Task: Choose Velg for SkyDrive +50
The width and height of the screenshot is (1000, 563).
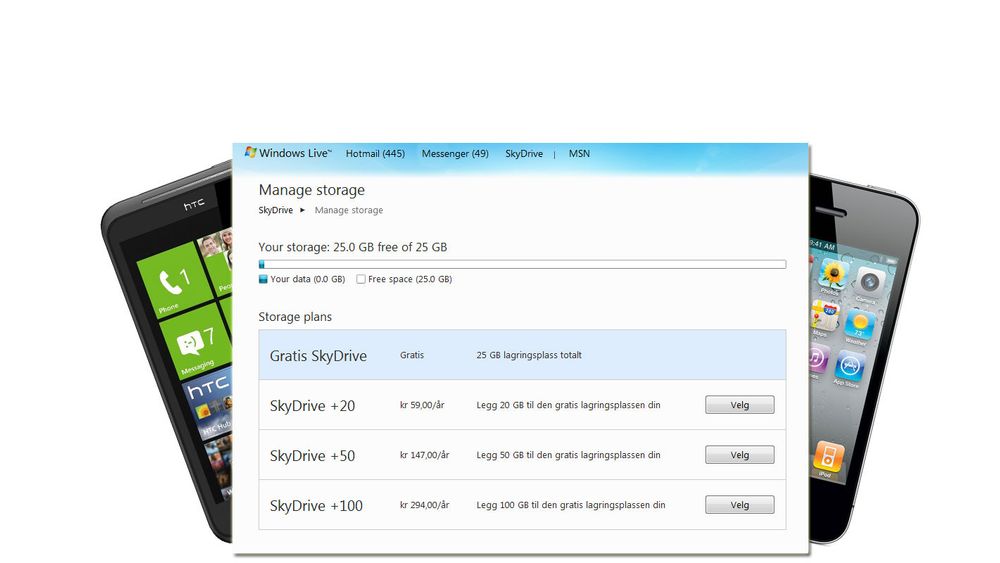Action: point(740,455)
